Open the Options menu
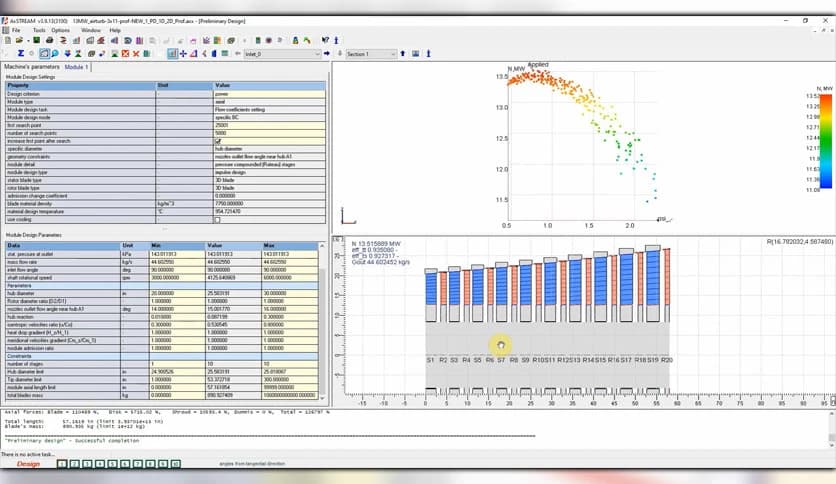836x484 pixels. click(60, 30)
